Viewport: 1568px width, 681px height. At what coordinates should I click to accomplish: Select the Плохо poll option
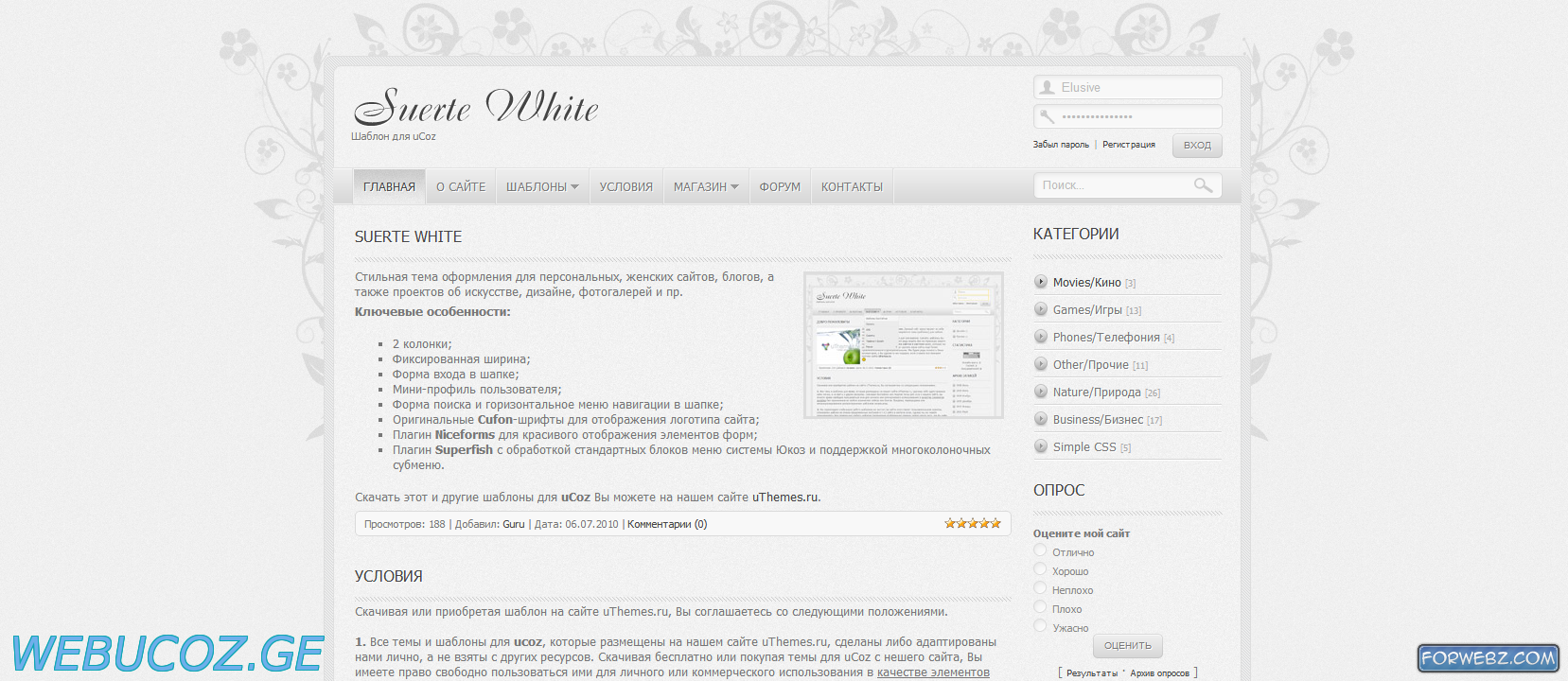click(x=1040, y=607)
